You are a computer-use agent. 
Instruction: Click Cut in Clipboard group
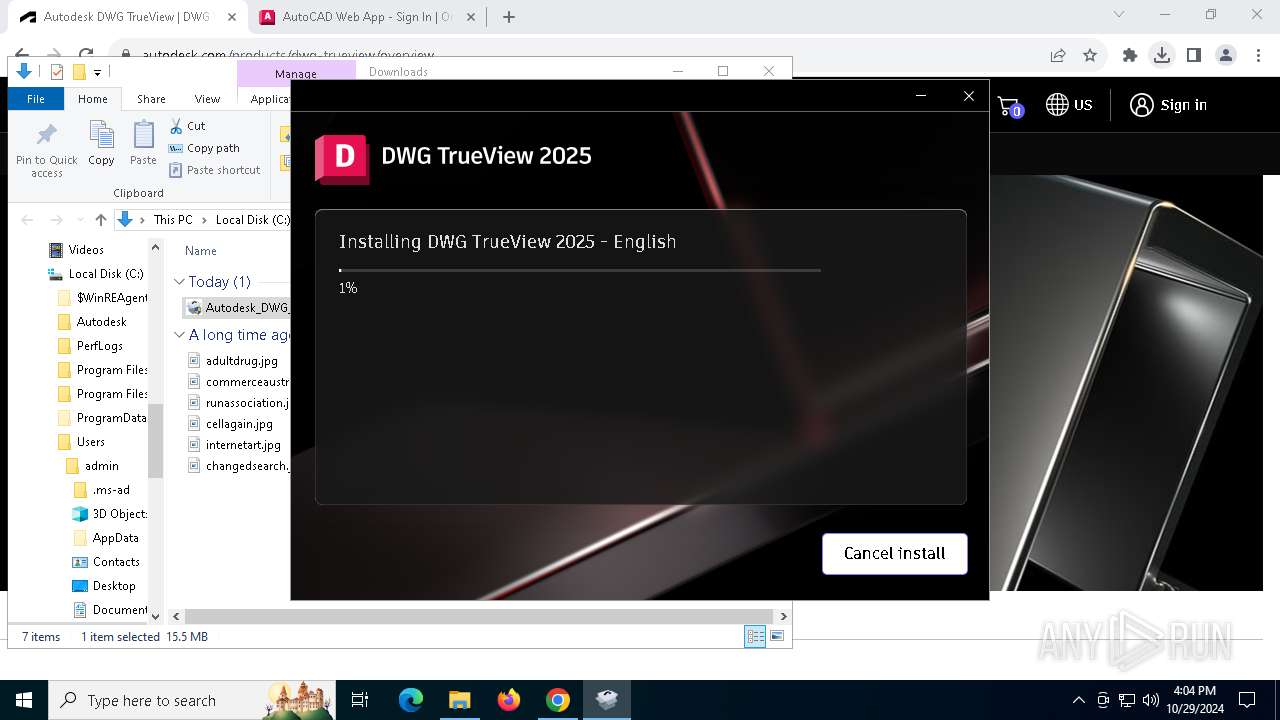coord(187,126)
